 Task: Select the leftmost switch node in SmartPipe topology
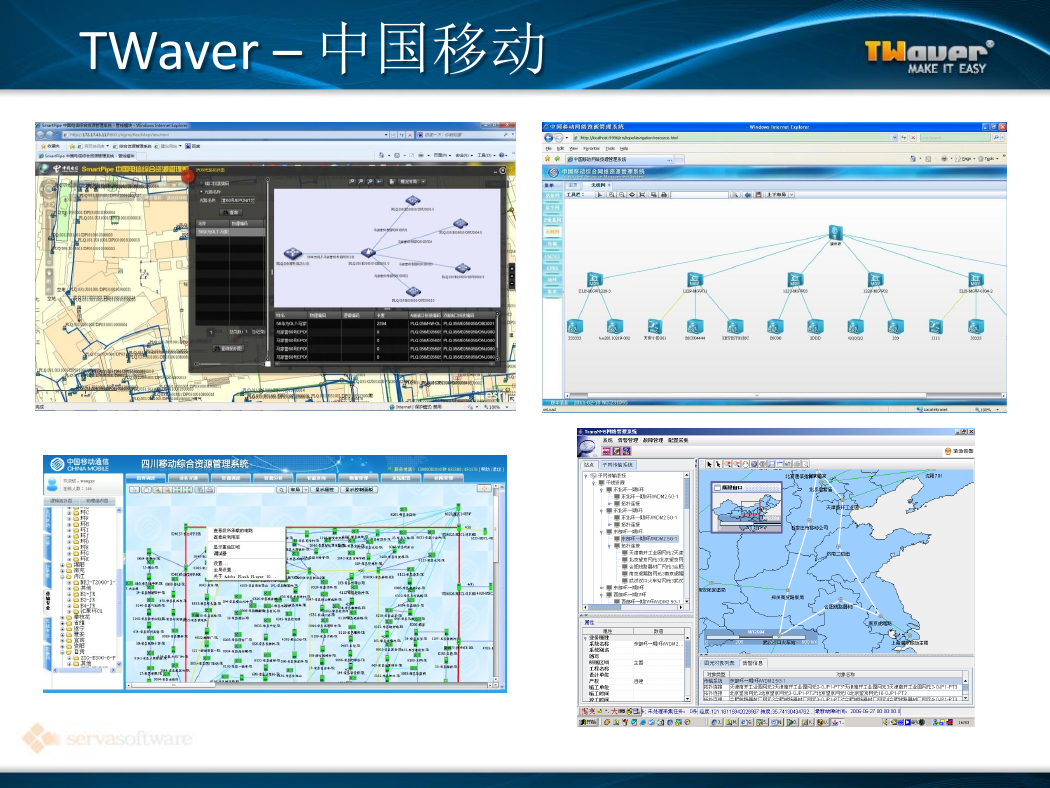click(x=293, y=253)
